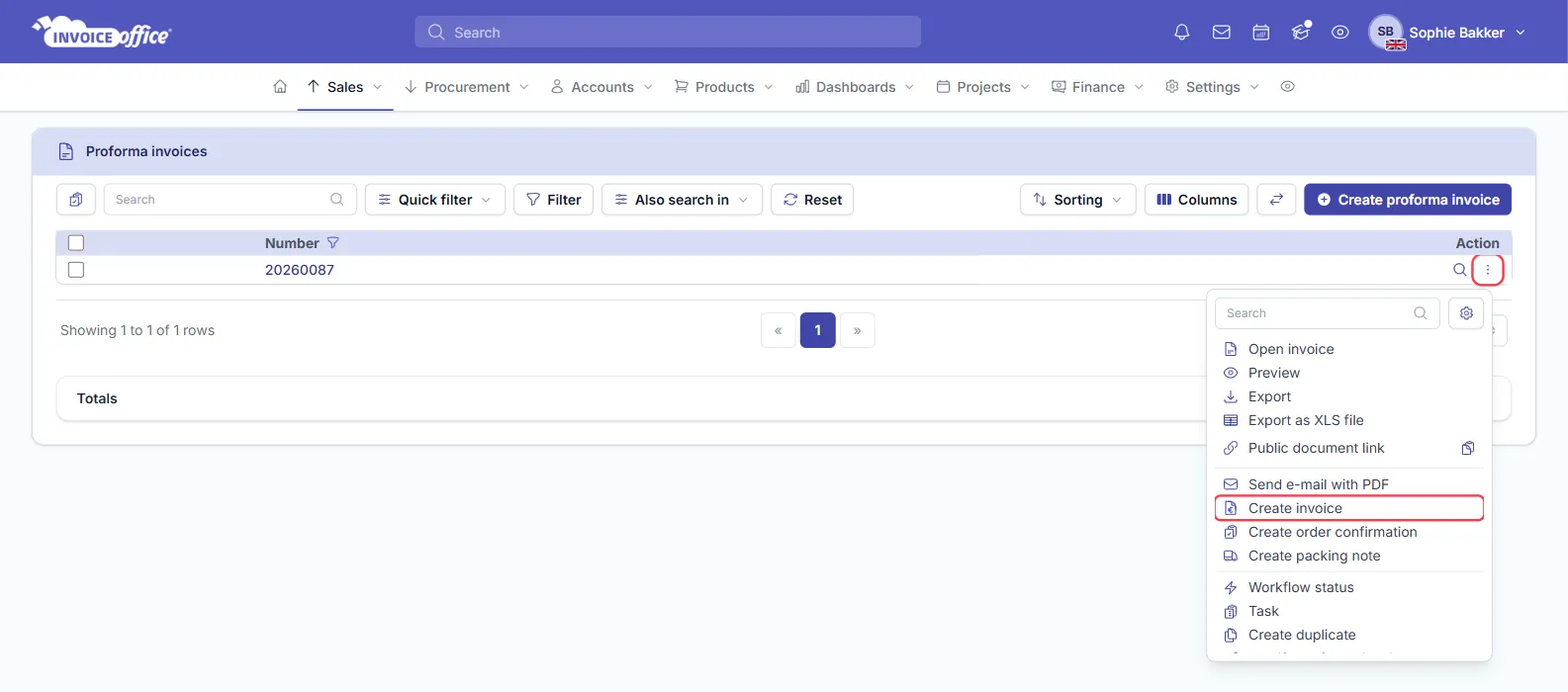The height and width of the screenshot is (692, 1568).
Task: Click the Proforma invoices document icon
Action: tap(66, 151)
